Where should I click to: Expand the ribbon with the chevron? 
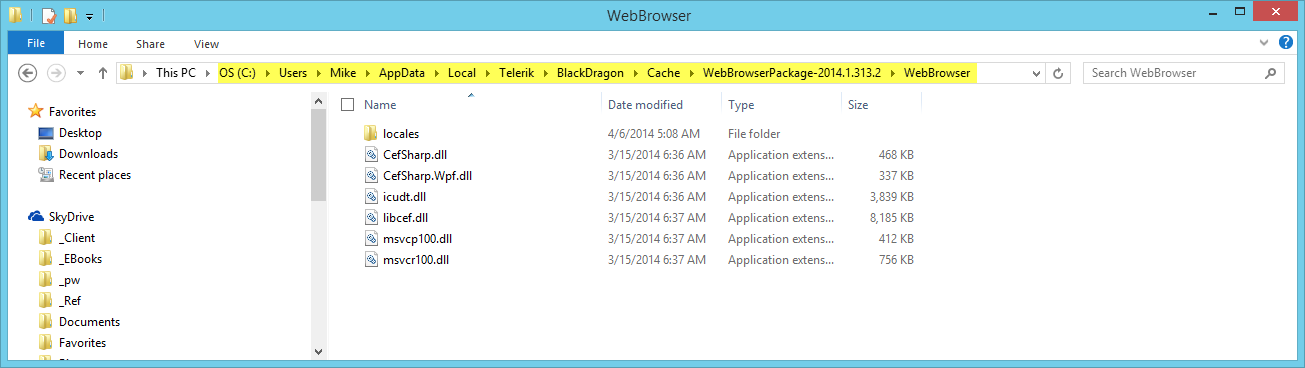pyautogui.click(x=1264, y=44)
